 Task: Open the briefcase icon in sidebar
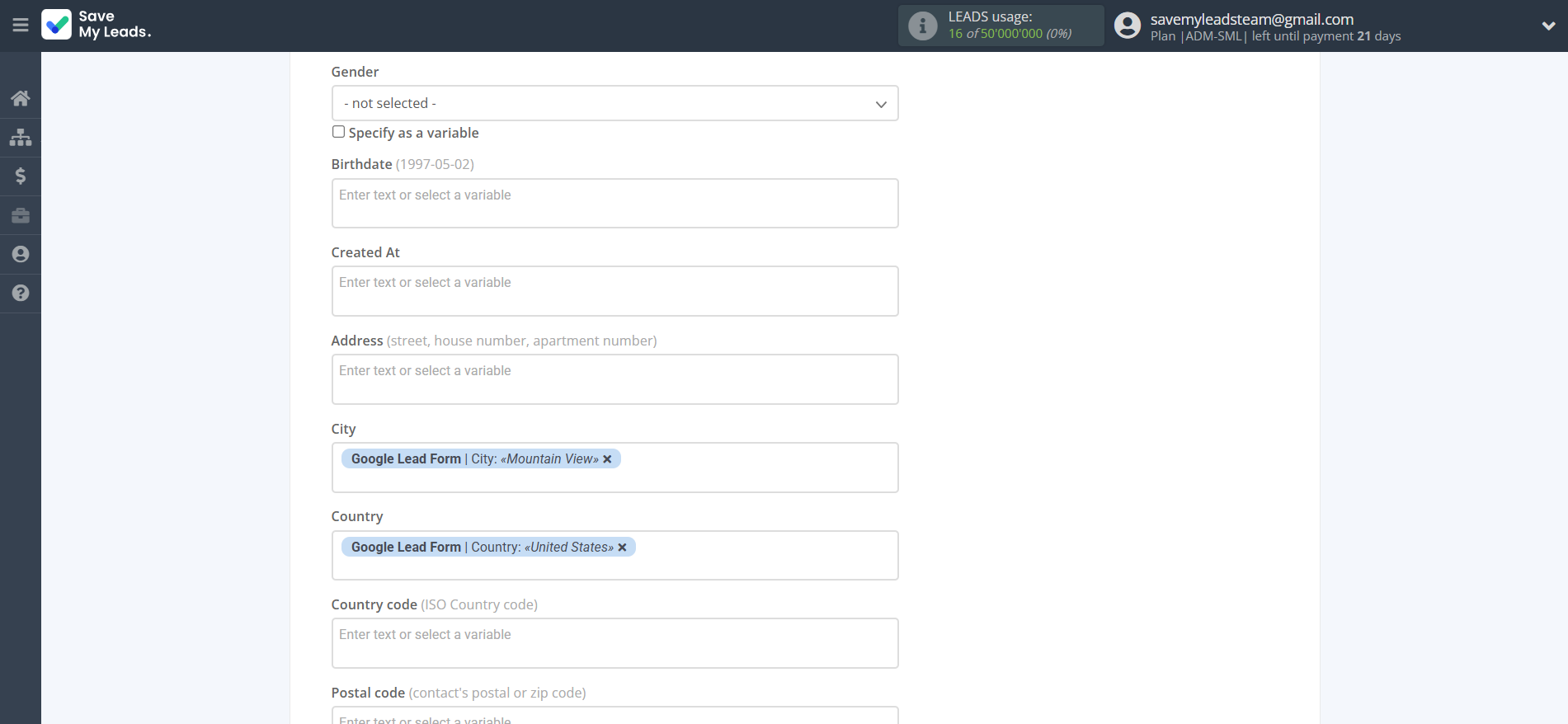21,215
